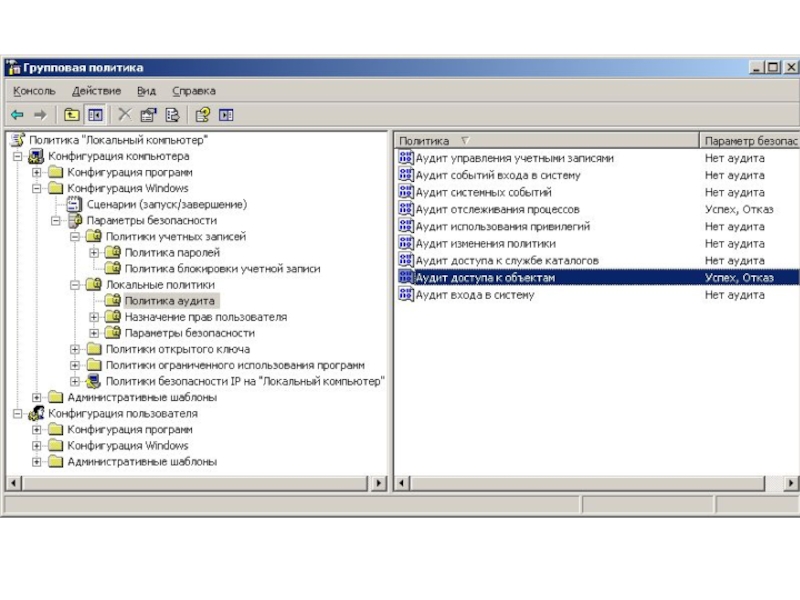Click the left pane horizontal scrollbar right arrow
Image resolution: width=800 pixels, height=600 pixels.
[379, 483]
